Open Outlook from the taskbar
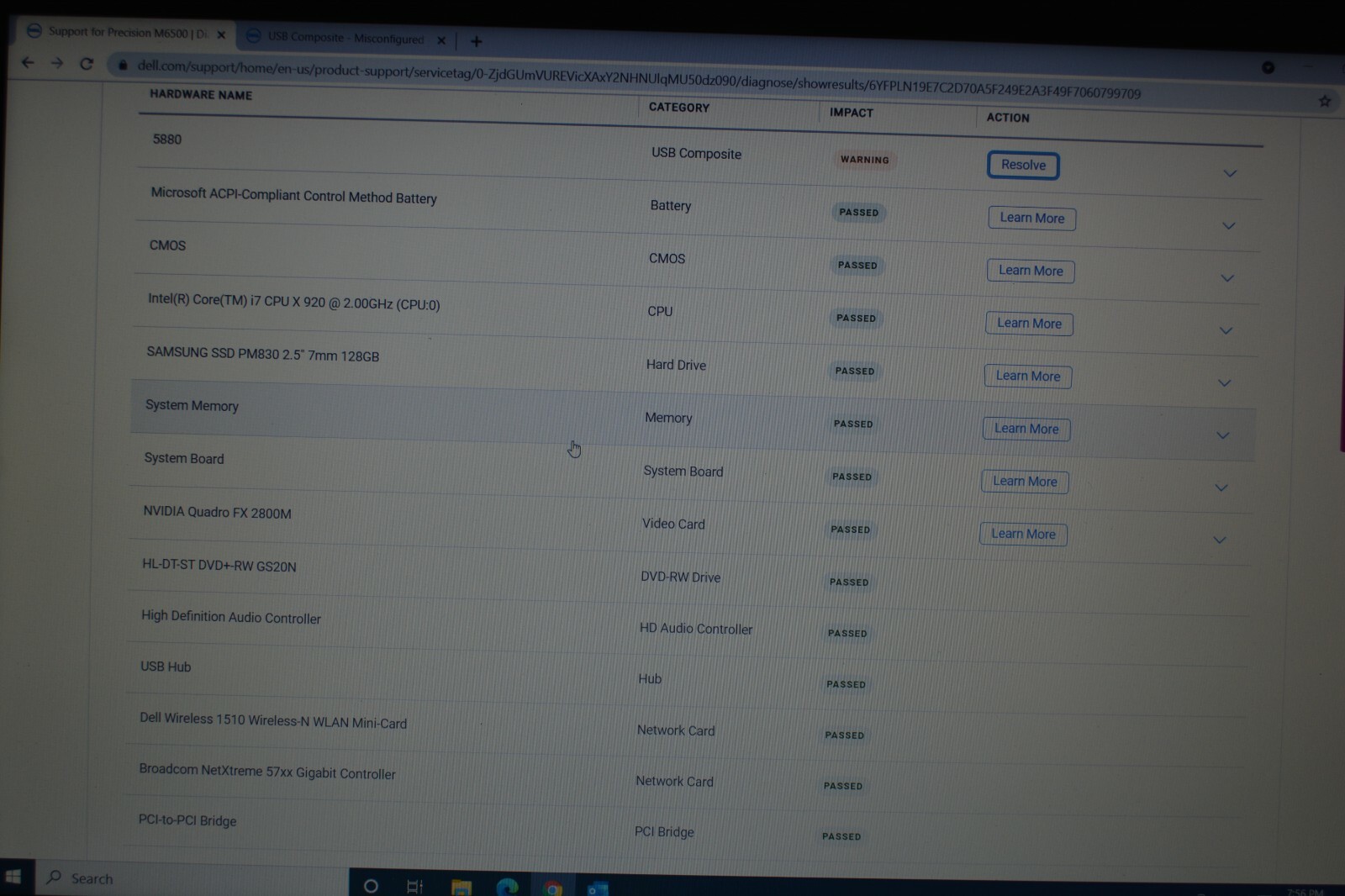1345x896 pixels. coord(598,889)
